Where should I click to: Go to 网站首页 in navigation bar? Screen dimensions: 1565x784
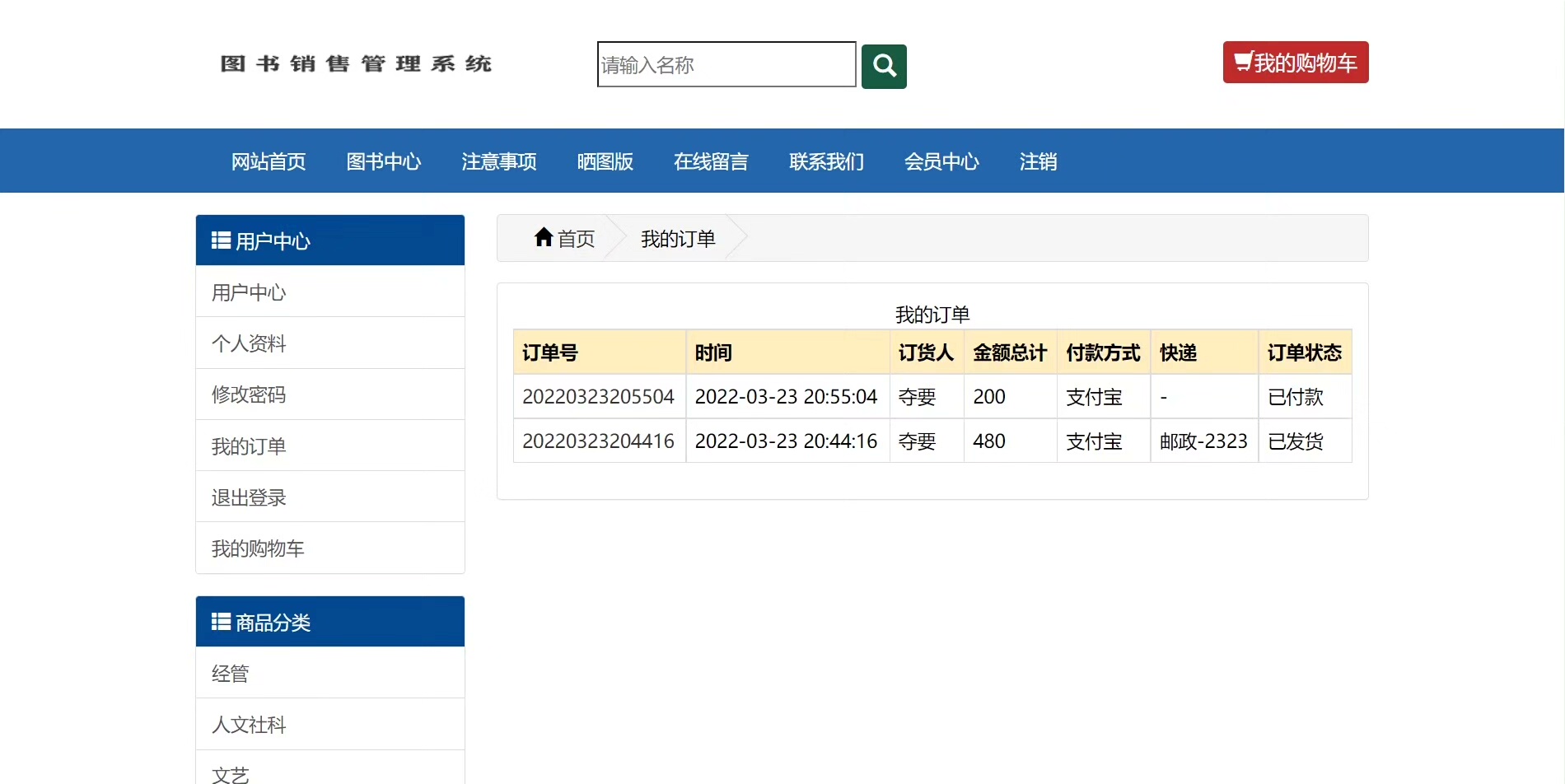tap(269, 161)
